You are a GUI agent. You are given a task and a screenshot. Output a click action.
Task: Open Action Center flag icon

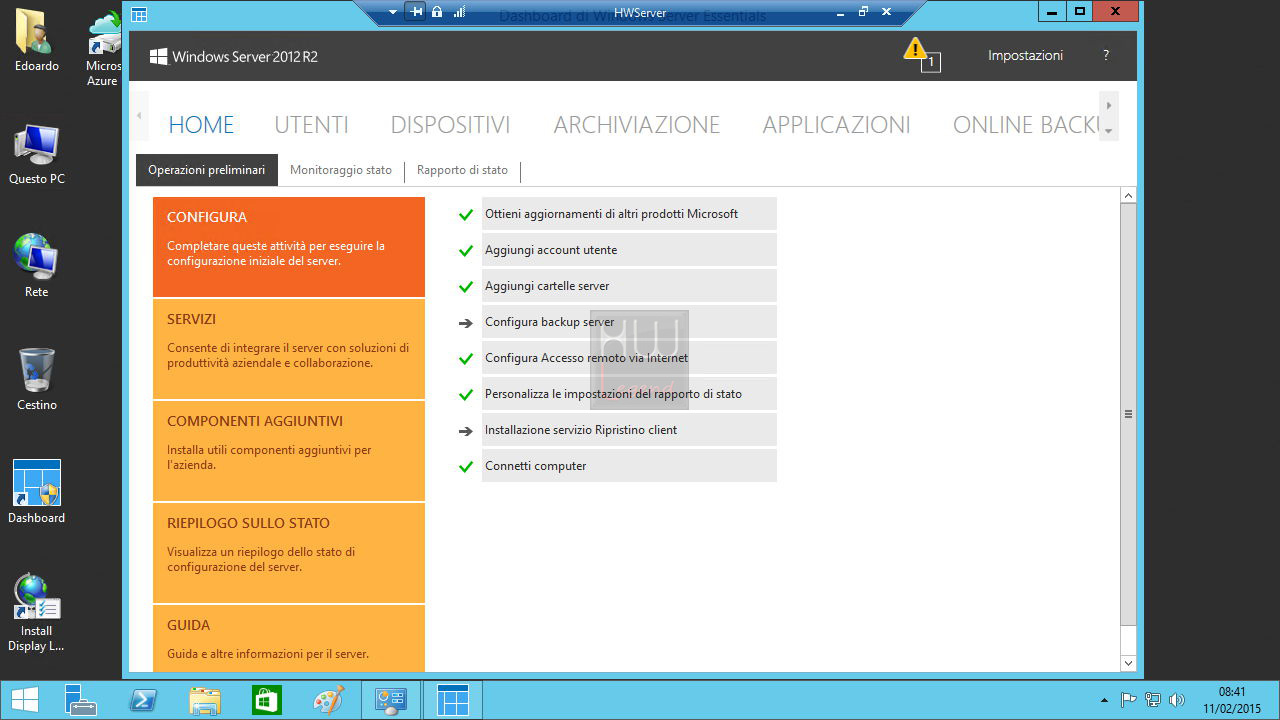click(1128, 700)
